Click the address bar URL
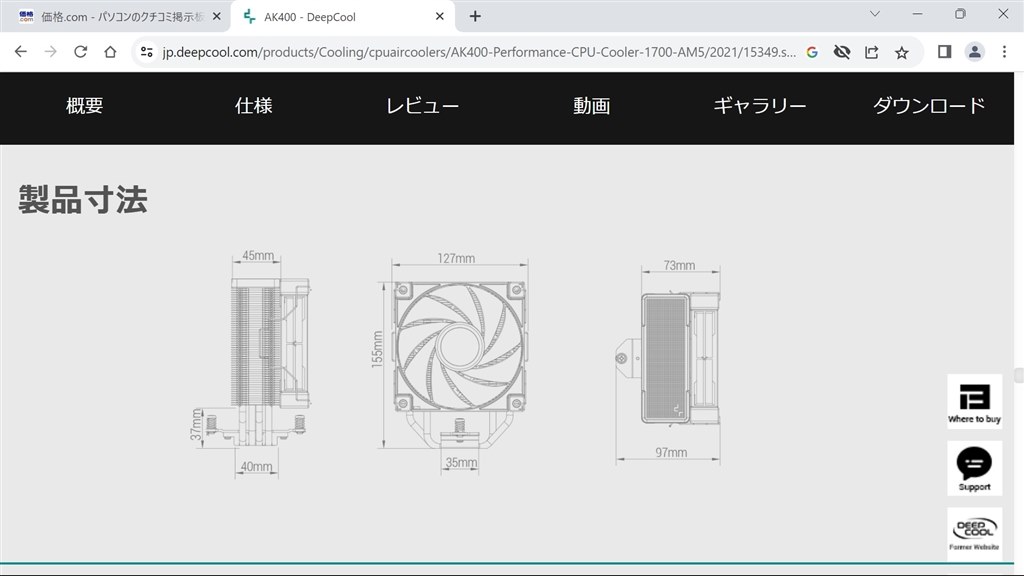The image size is (1024, 576). 479,52
